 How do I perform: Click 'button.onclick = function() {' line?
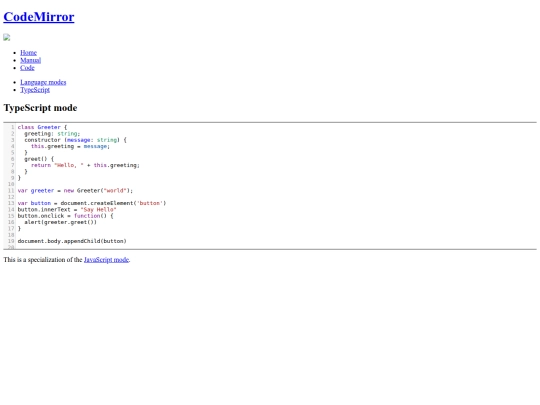(x=65, y=216)
